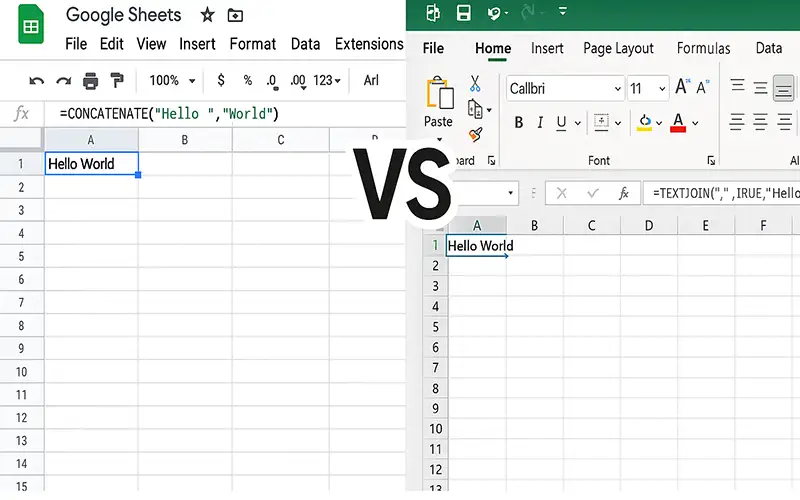This screenshot has height=500, width=800.
Task: Click the percent format button
Action: pos(247,81)
